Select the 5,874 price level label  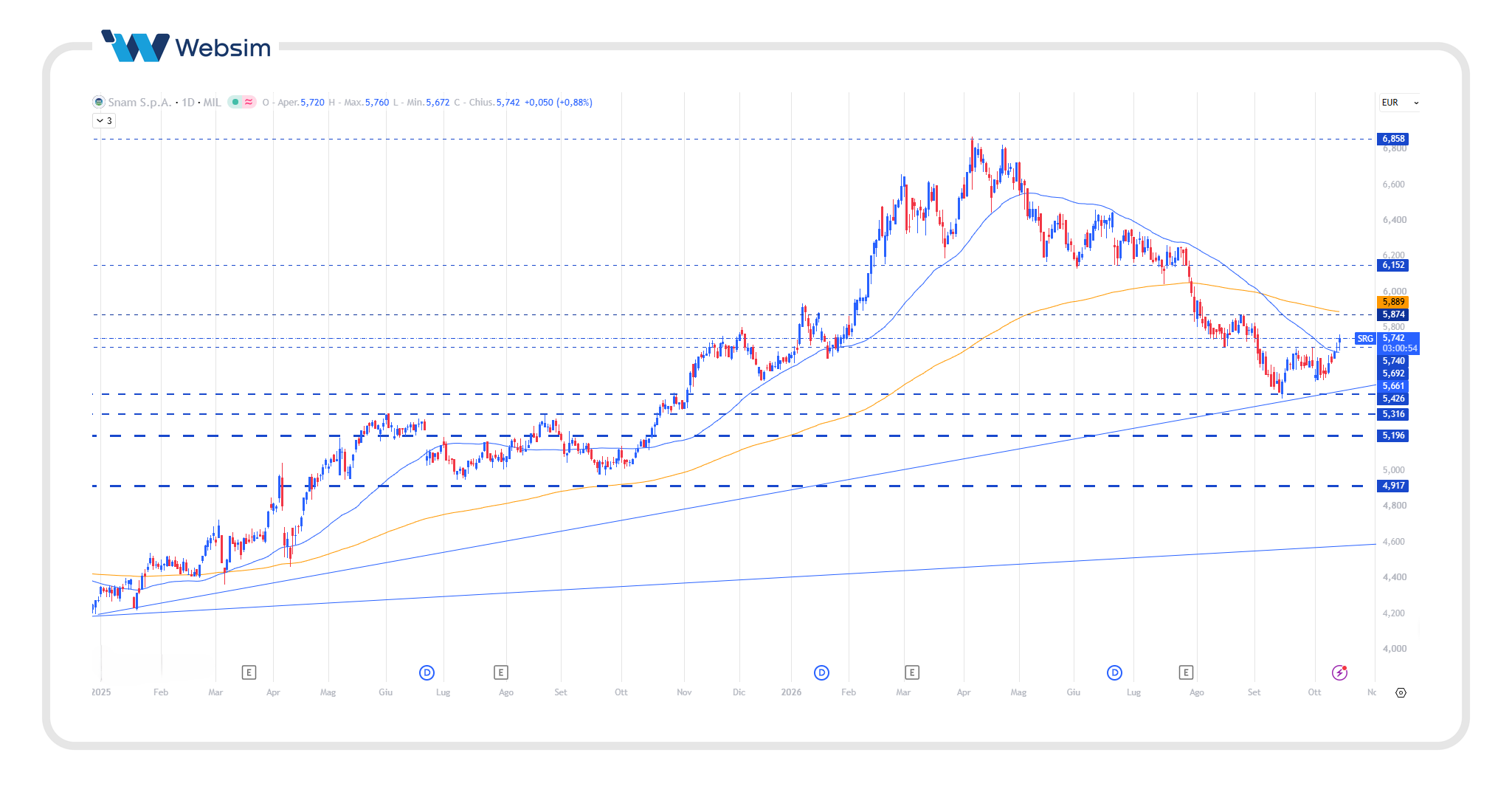tap(1393, 314)
